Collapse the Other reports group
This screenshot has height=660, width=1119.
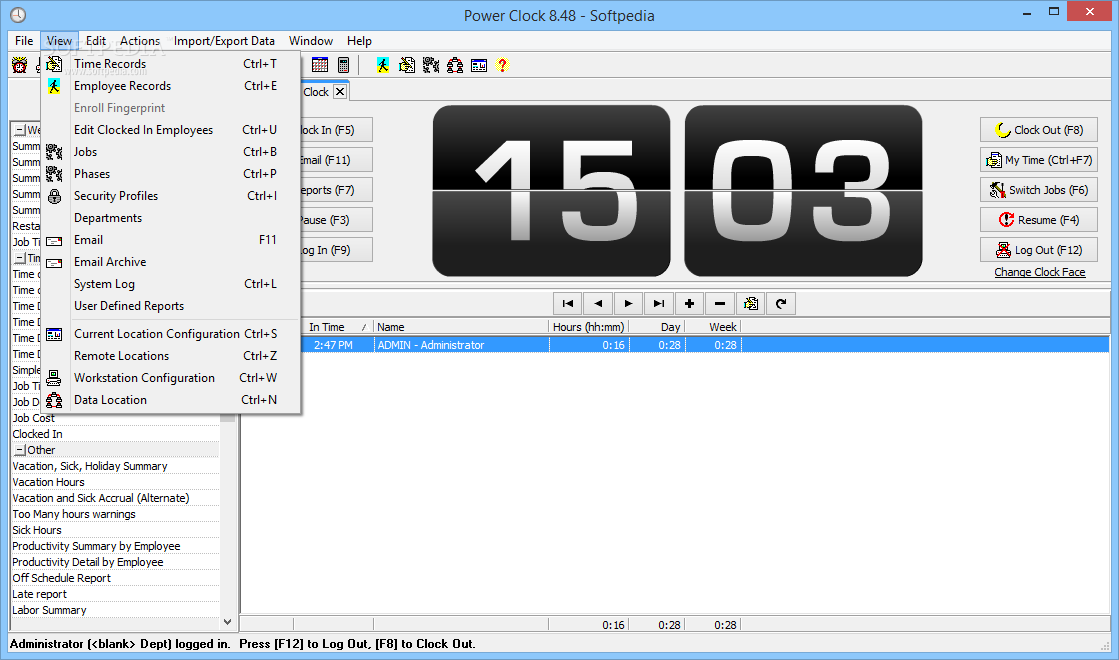tap(19, 450)
